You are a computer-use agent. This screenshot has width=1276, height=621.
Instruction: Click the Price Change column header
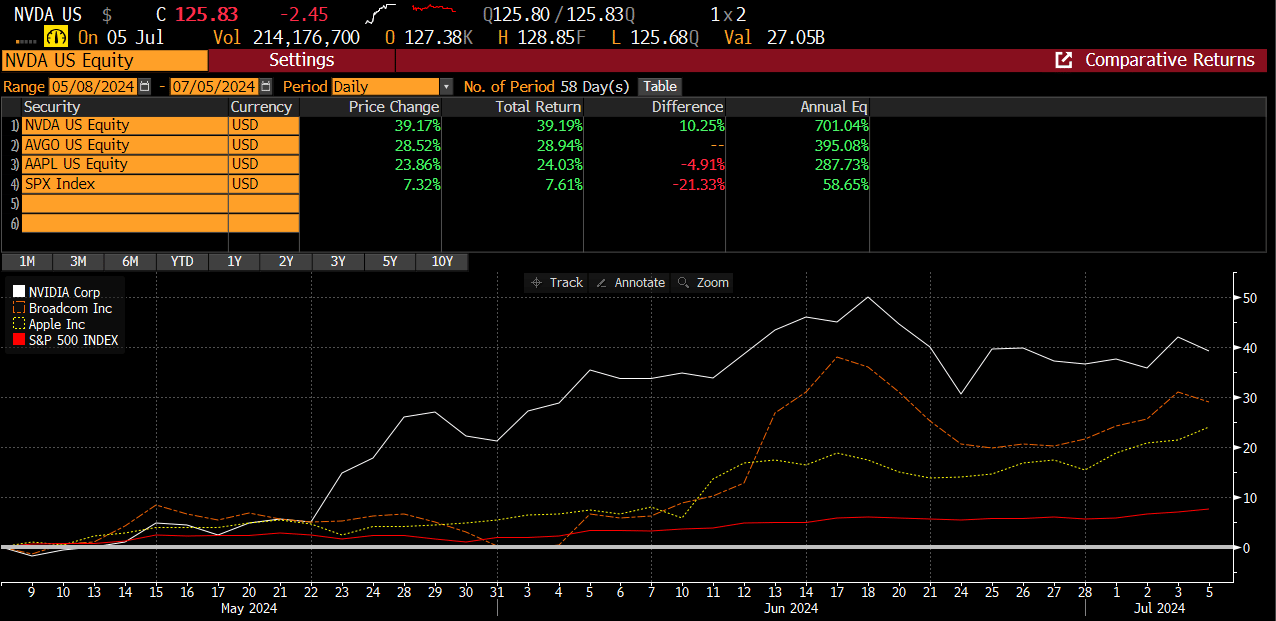393,107
